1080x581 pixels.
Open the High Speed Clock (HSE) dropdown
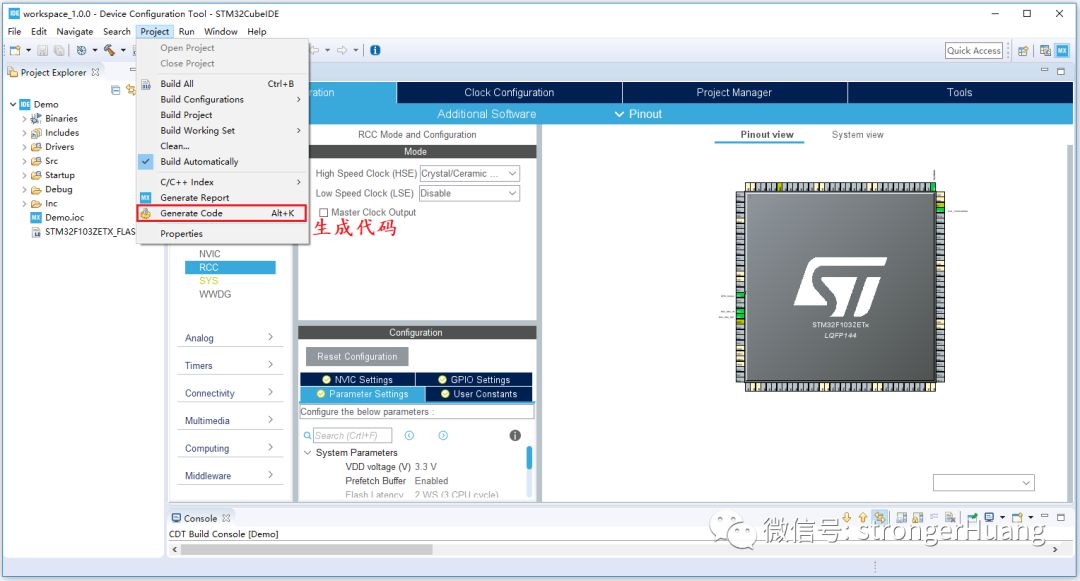coord(470,173)
